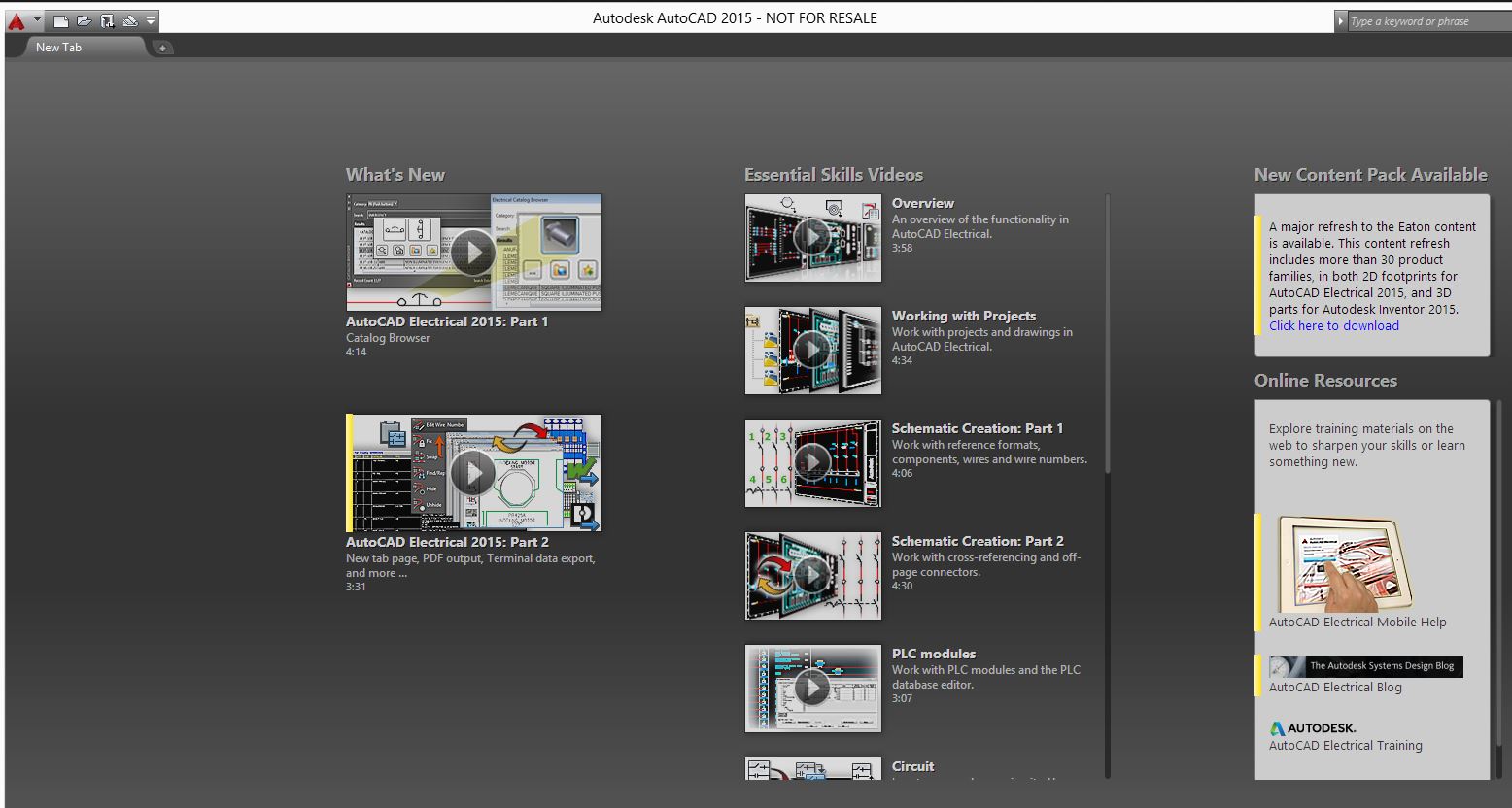Open the 'Working with Projects' title link

pyautogui.click(x=964, y=316)
